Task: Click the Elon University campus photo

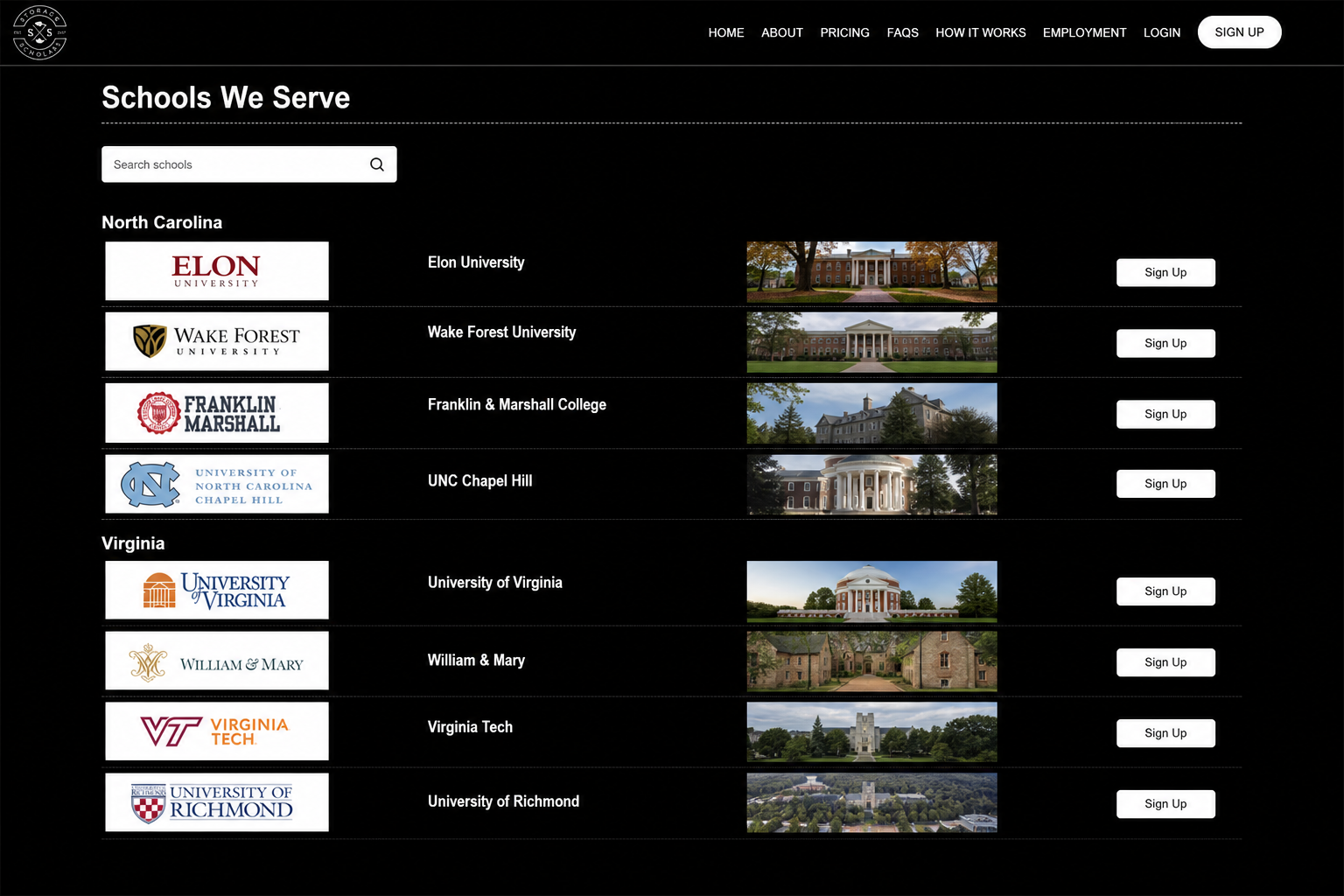Action: 871,272
